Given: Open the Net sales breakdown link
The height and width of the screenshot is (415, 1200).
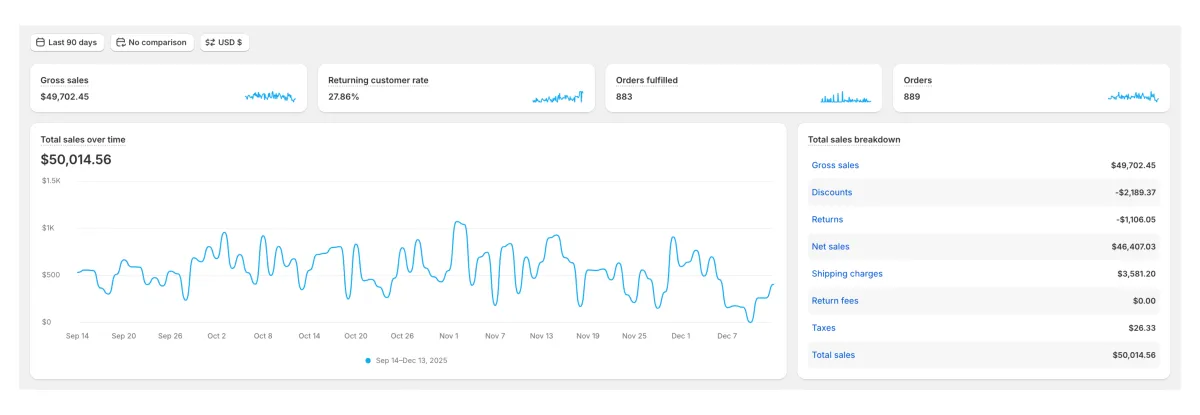Looking at the screenshot, I should click(831, 246).
